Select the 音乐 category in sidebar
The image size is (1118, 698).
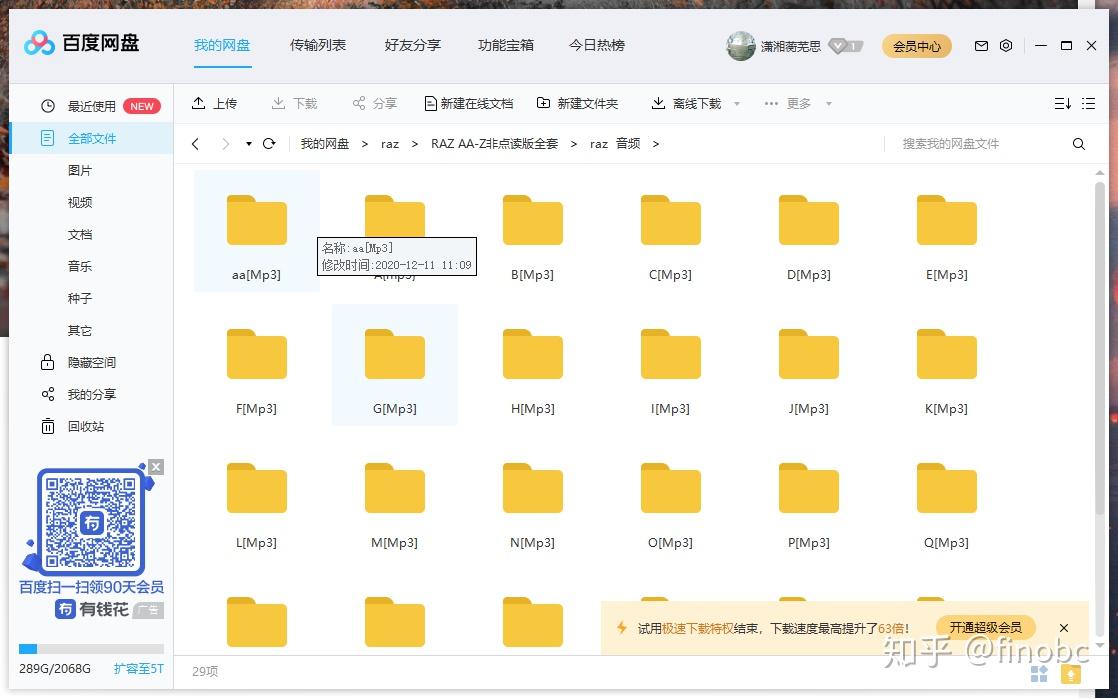[x=80, y=266]
